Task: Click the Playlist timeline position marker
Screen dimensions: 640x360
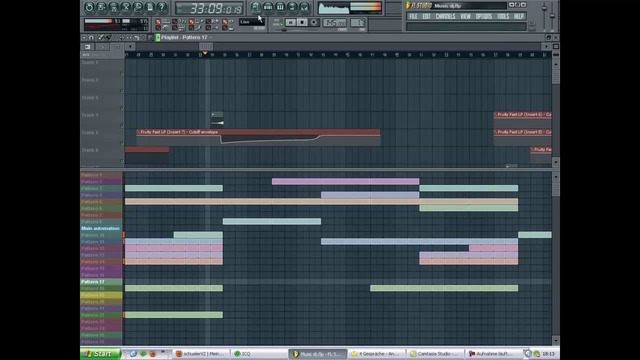Action: click(x=205, y=53)
